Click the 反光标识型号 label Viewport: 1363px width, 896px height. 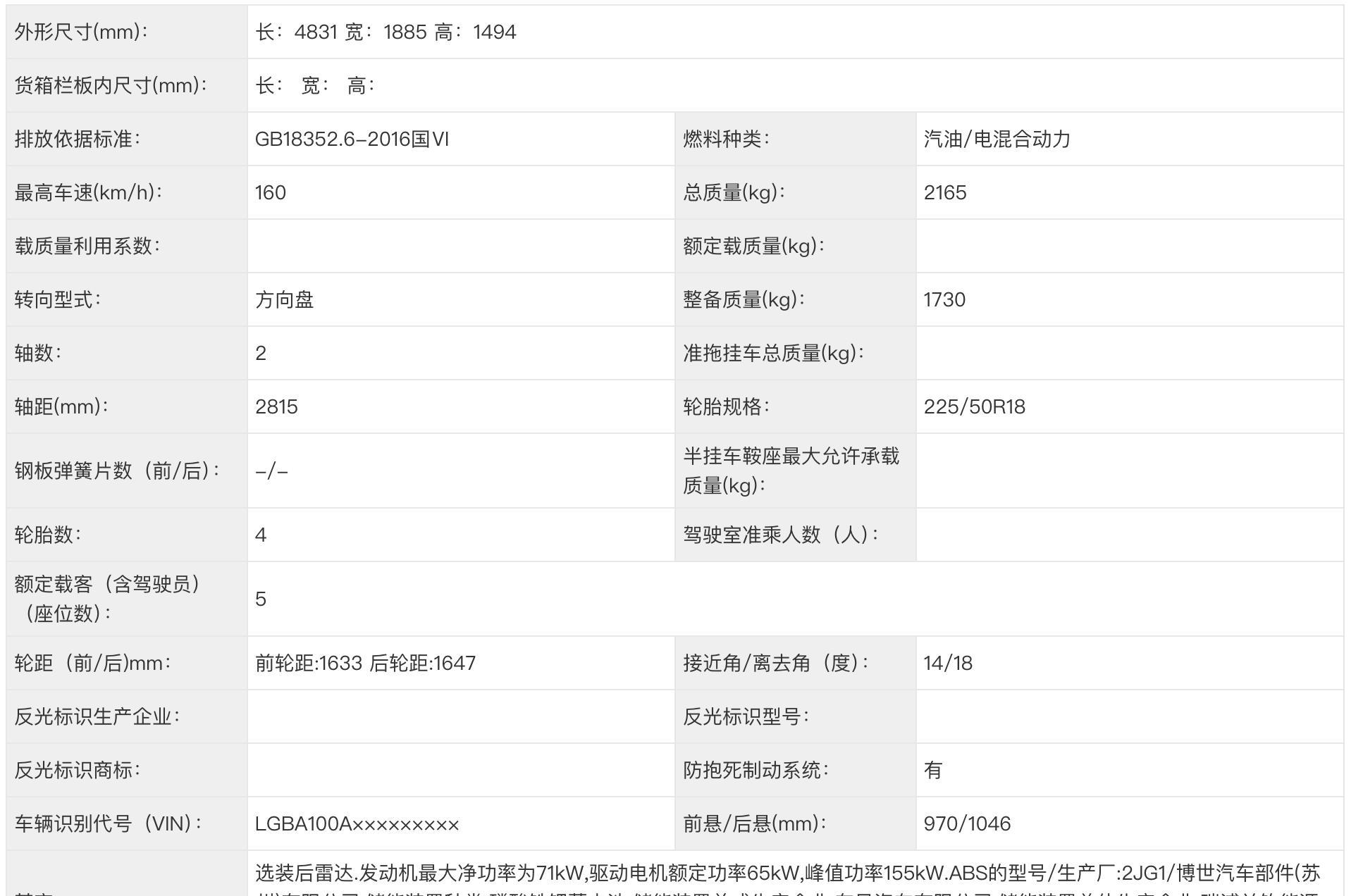(x=746, y=717)
